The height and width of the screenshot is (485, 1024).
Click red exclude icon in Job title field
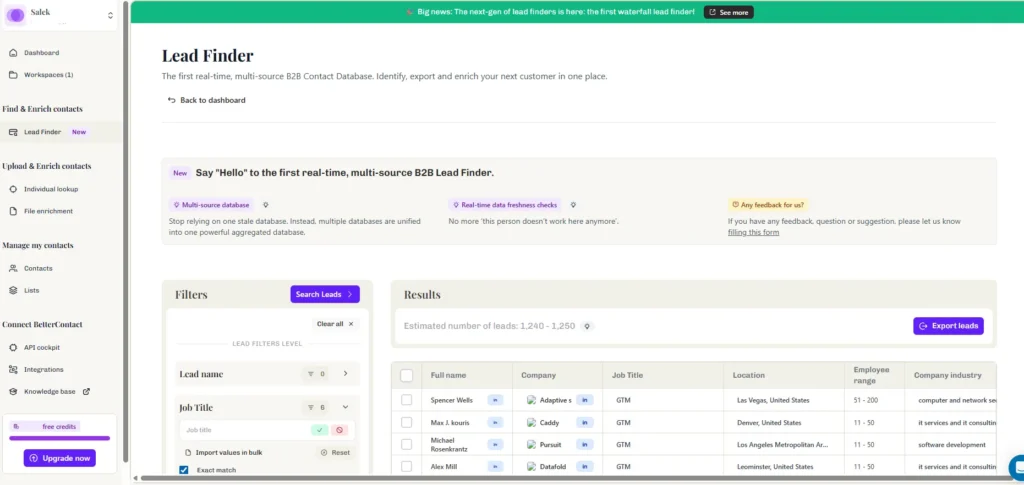[x=339, y=430]
